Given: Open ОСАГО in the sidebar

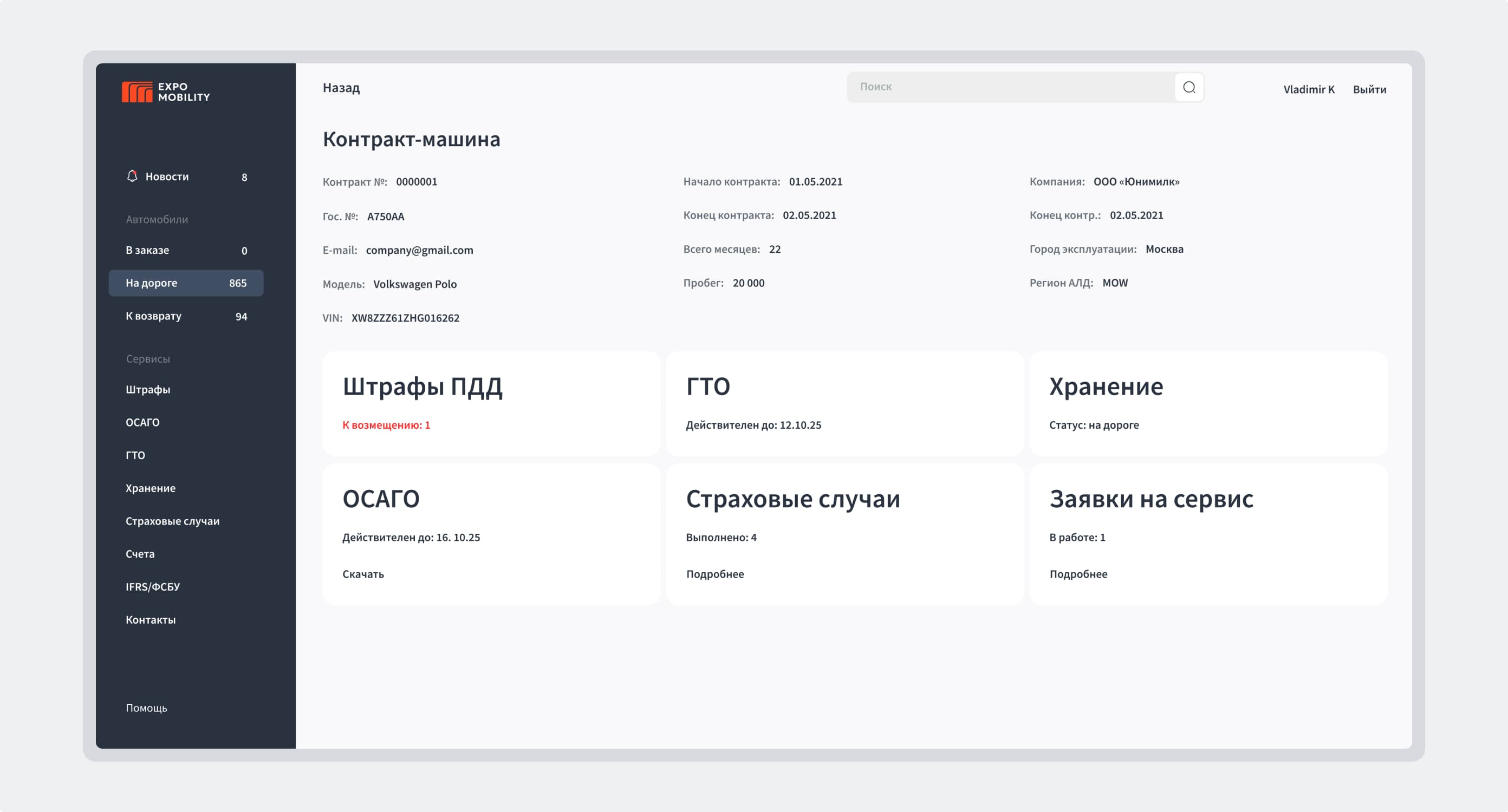Looking at the screenshot, I should click(142, 422).
